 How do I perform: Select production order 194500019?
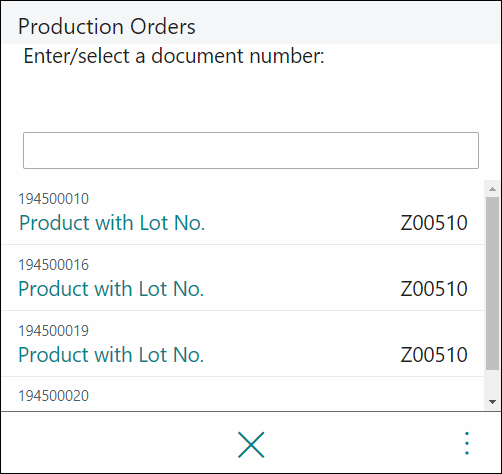(x=243, y=344)
